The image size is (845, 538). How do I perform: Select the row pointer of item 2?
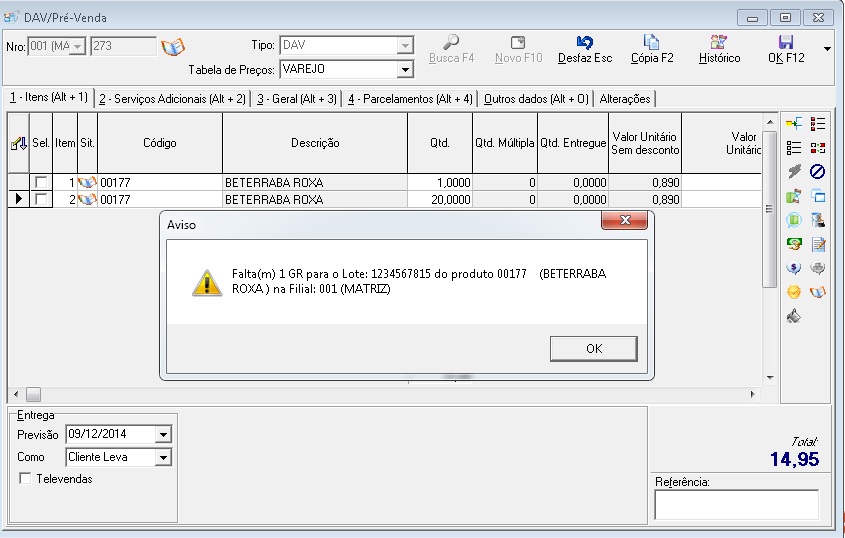(18, 199)
